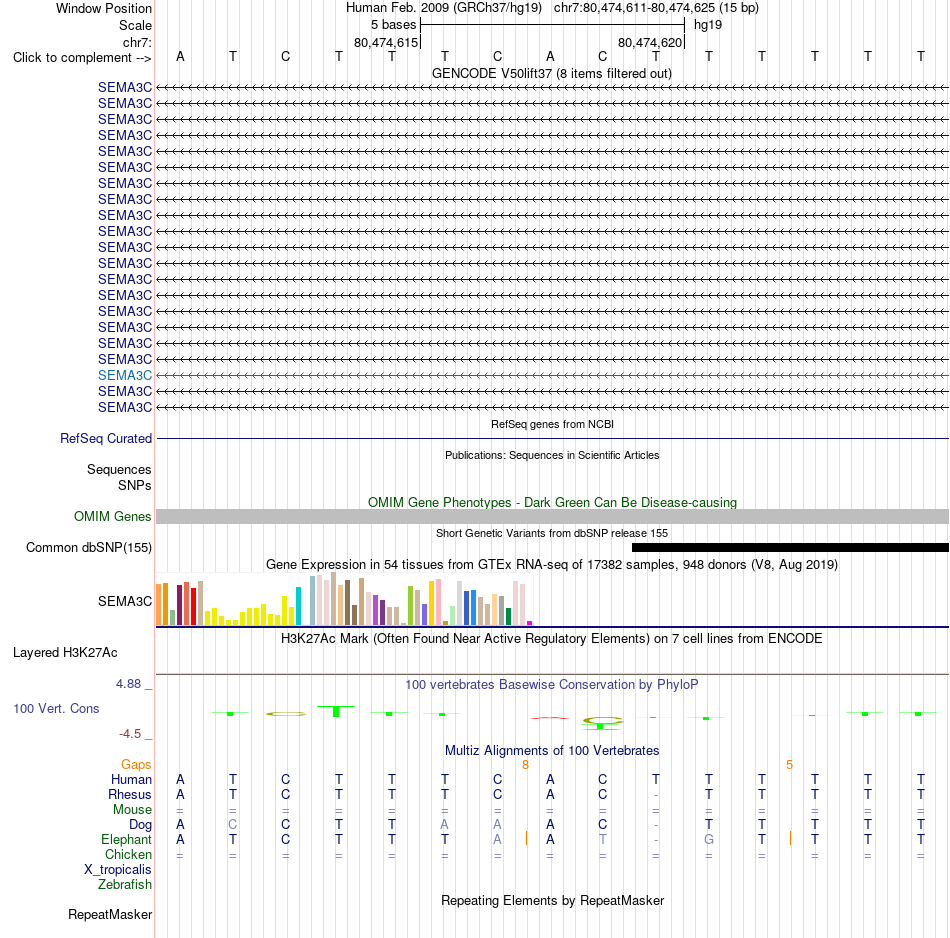Click the Layered H3K27Ac label
Image resolution: width=950 pixels, height=938 pixels.
pyautogui.click(x=65, y=653)
